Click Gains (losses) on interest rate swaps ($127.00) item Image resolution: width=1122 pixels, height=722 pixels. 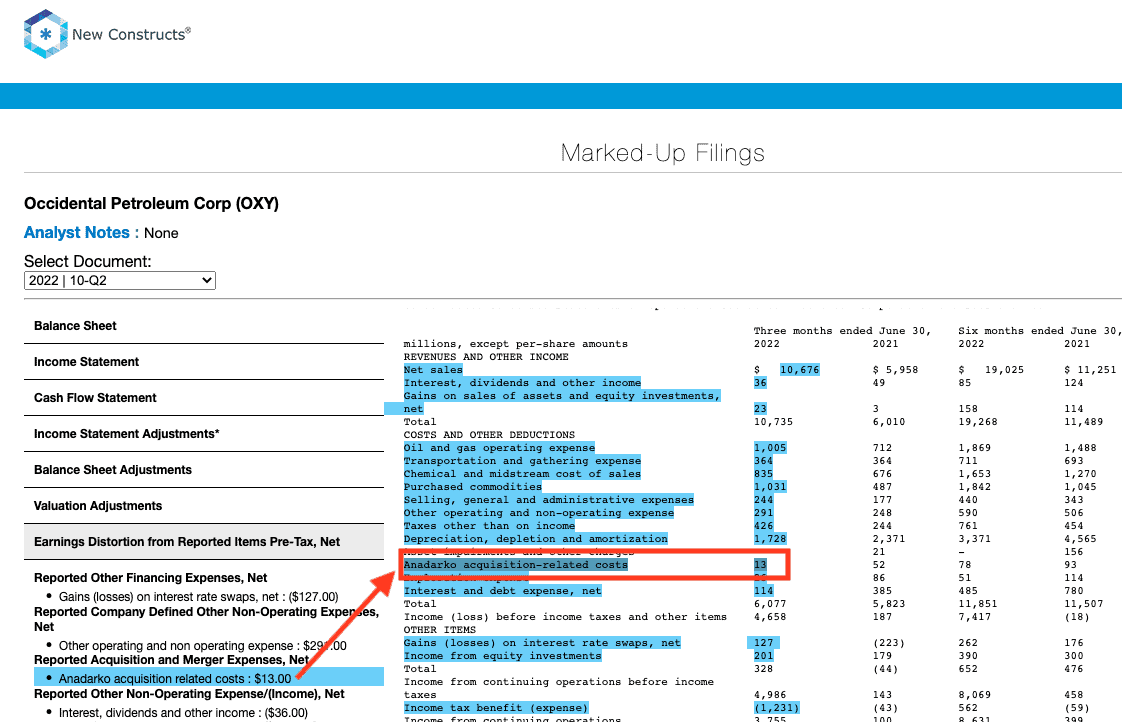coord(198,597)
